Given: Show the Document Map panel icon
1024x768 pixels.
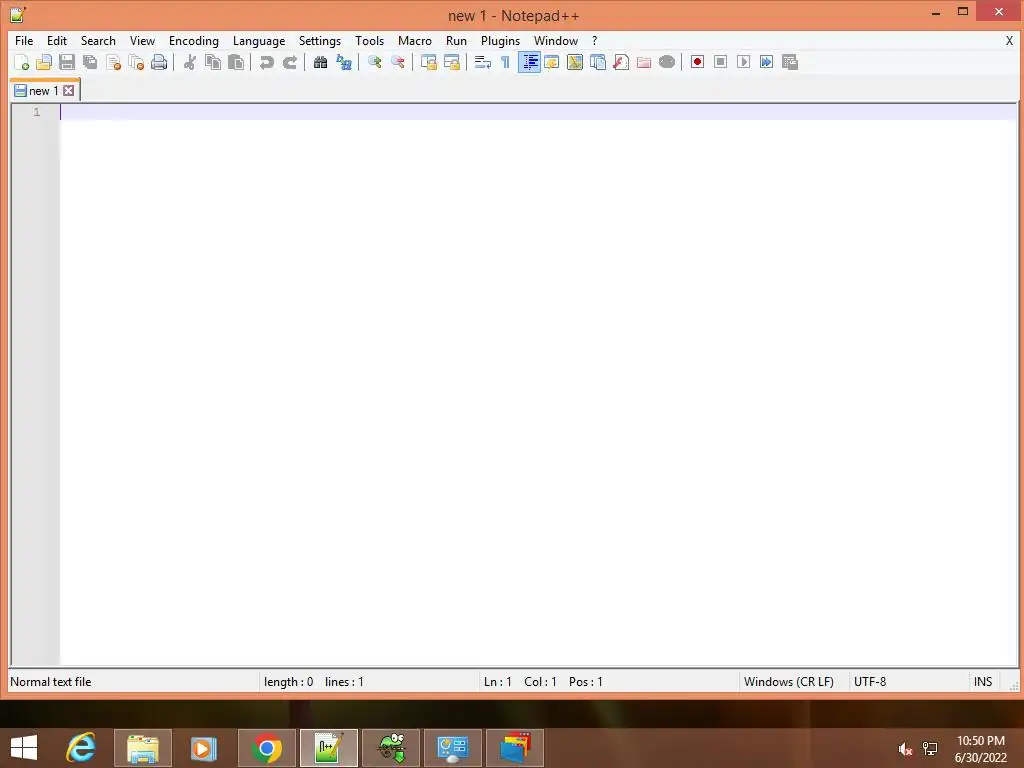Looking at the screenshot, I should [x=575, y=62].
